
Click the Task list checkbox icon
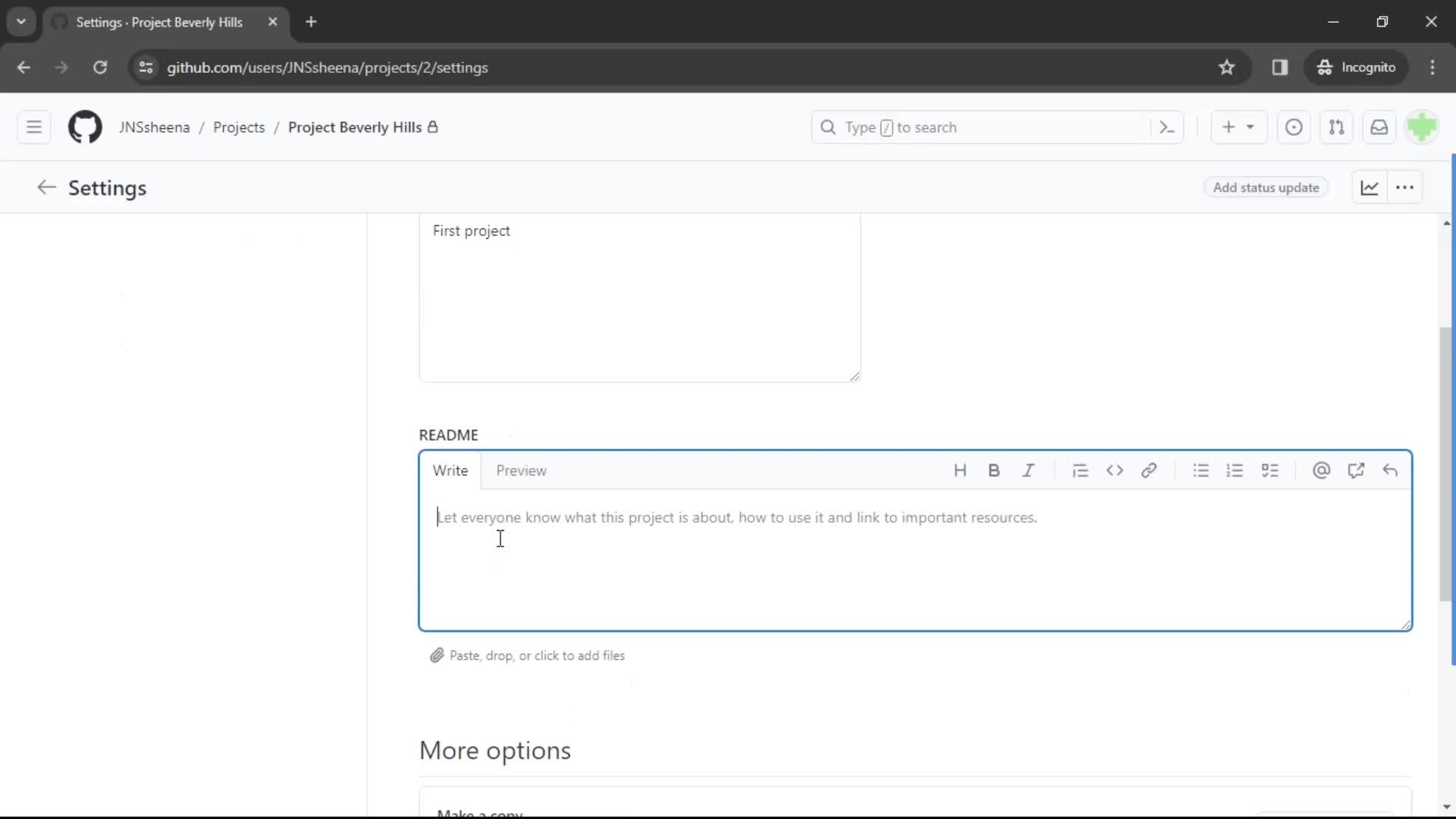click(1270, 470)
